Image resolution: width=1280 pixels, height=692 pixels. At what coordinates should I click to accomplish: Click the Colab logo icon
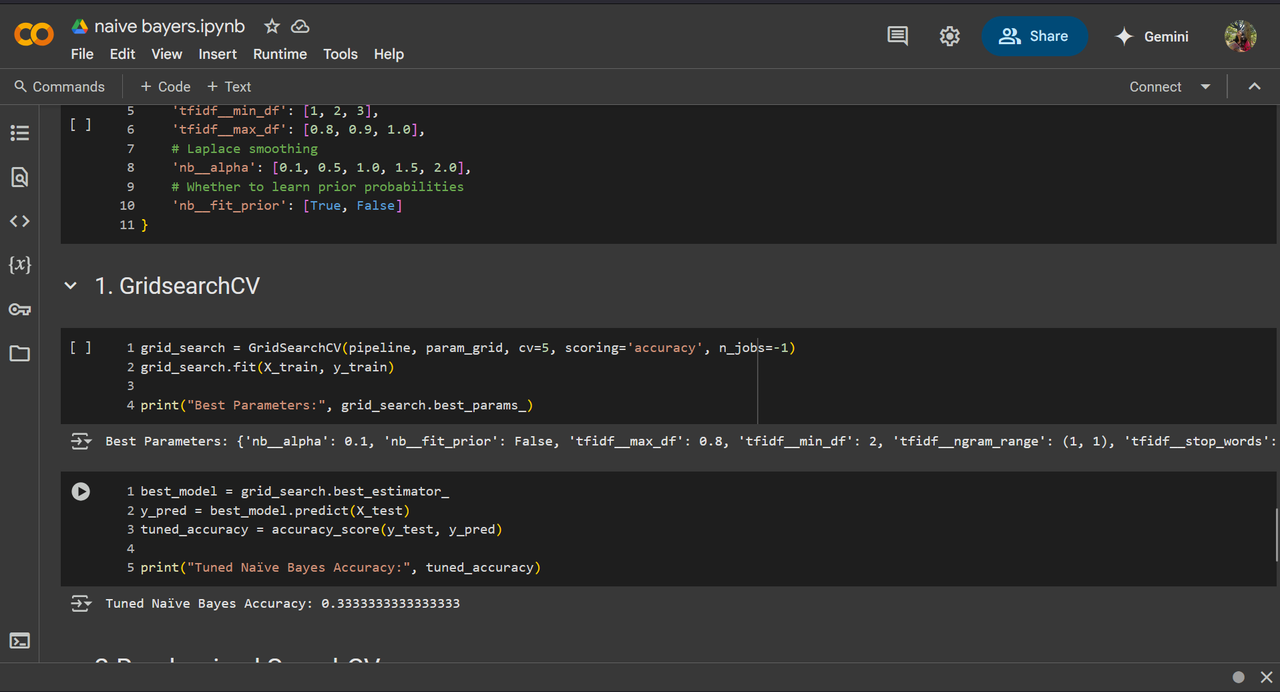34,35
